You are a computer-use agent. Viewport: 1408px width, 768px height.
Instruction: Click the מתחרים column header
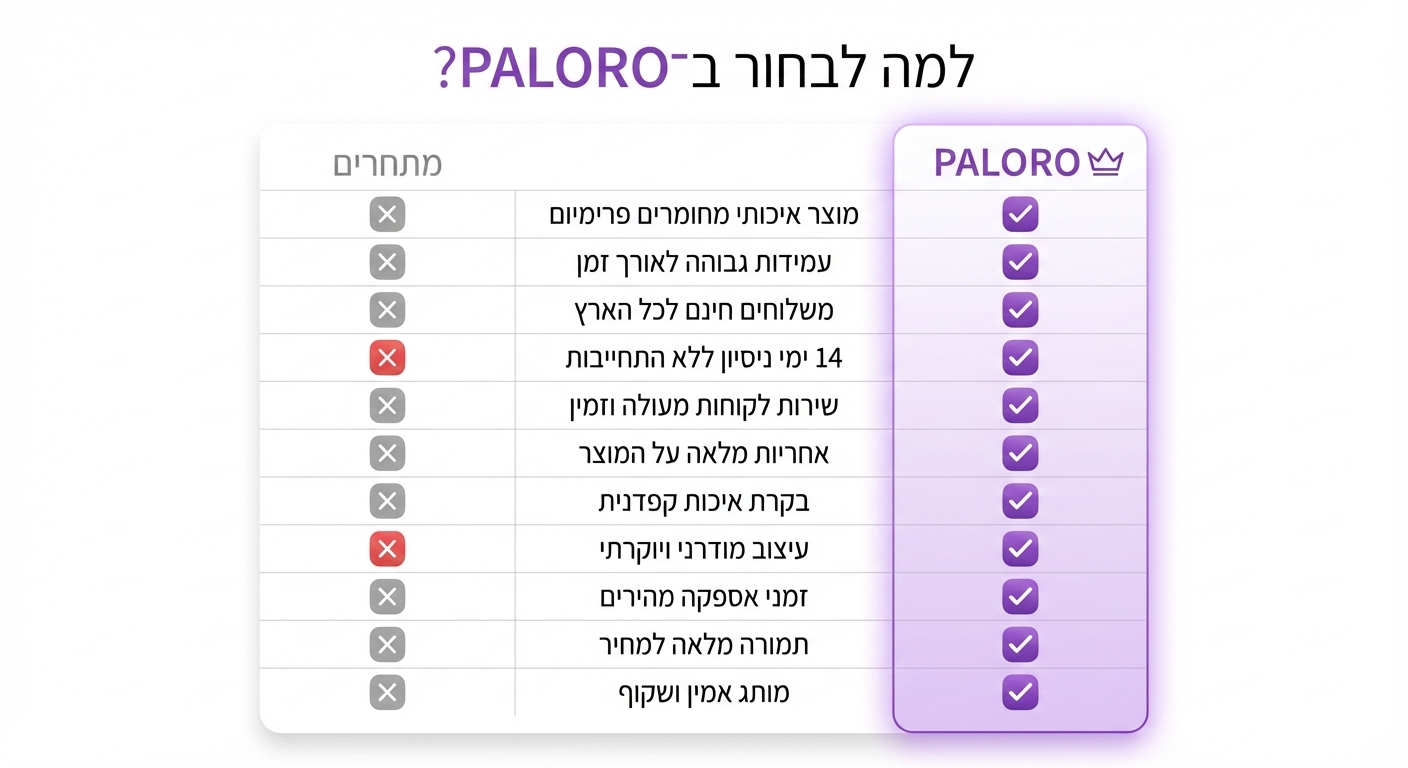(387, 165)
